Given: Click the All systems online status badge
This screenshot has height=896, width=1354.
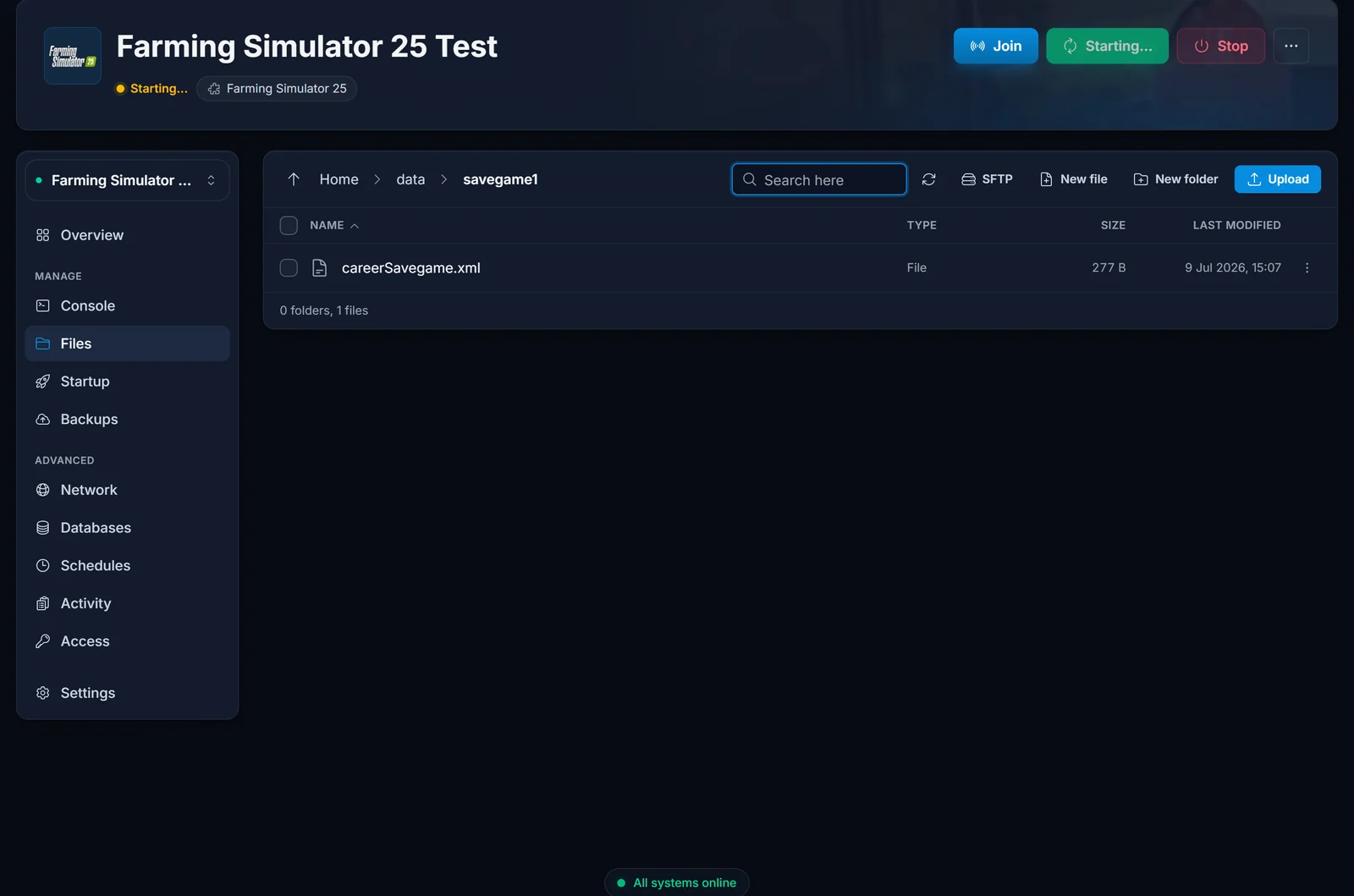Looking at the screenshot, I should [677, 882].
